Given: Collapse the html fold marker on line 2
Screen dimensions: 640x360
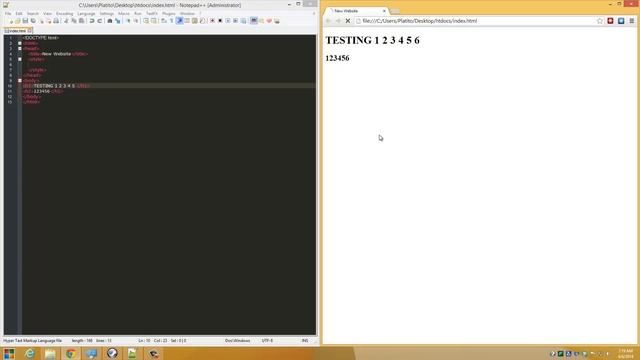Looking at the screenshot, I should coord(20,43).
